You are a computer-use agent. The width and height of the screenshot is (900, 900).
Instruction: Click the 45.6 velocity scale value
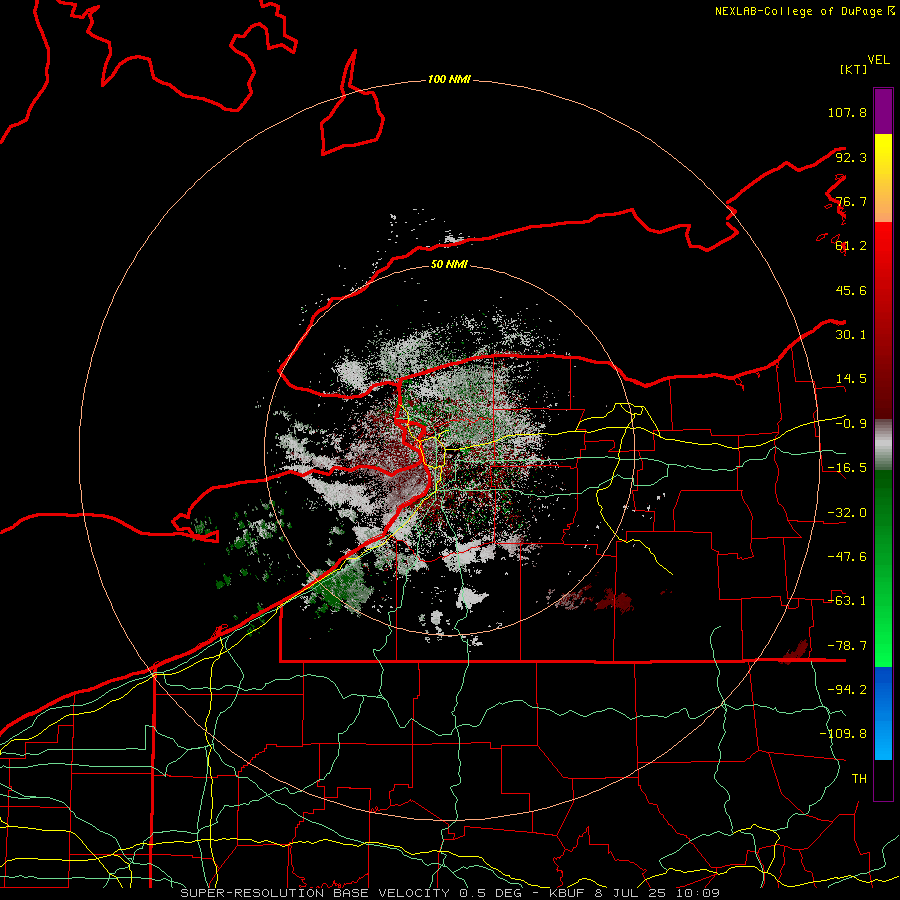click(851, 290)
